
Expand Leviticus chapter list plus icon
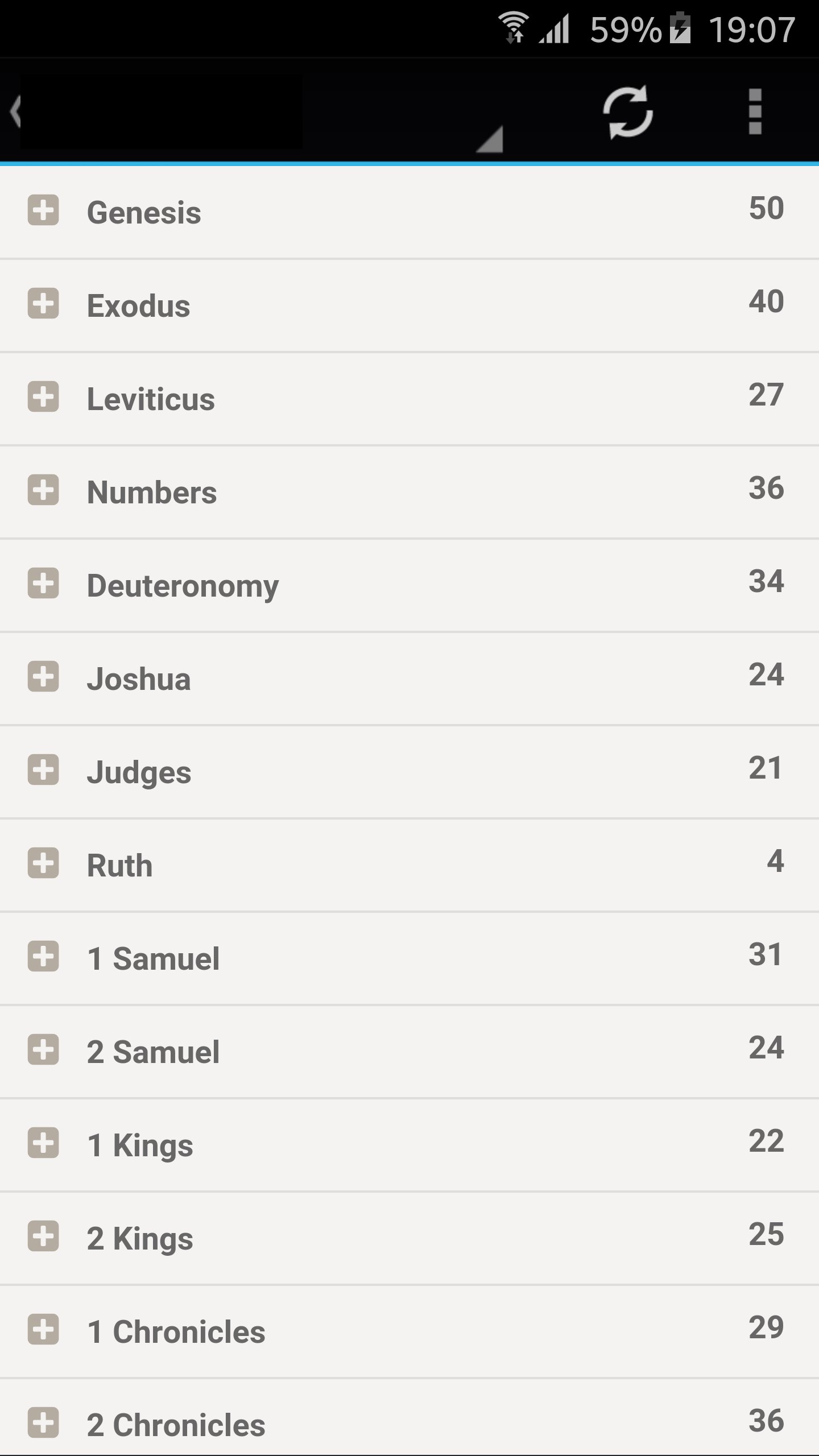click(43, 397)
